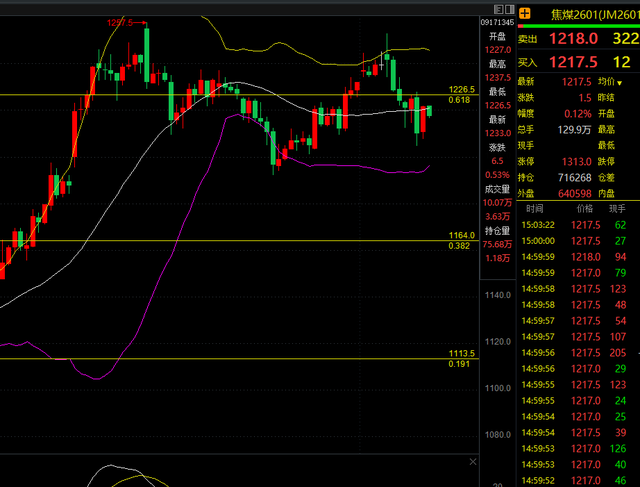
Task: Click the red-green buy/sell ratio bar
Action: pos(578,26)
